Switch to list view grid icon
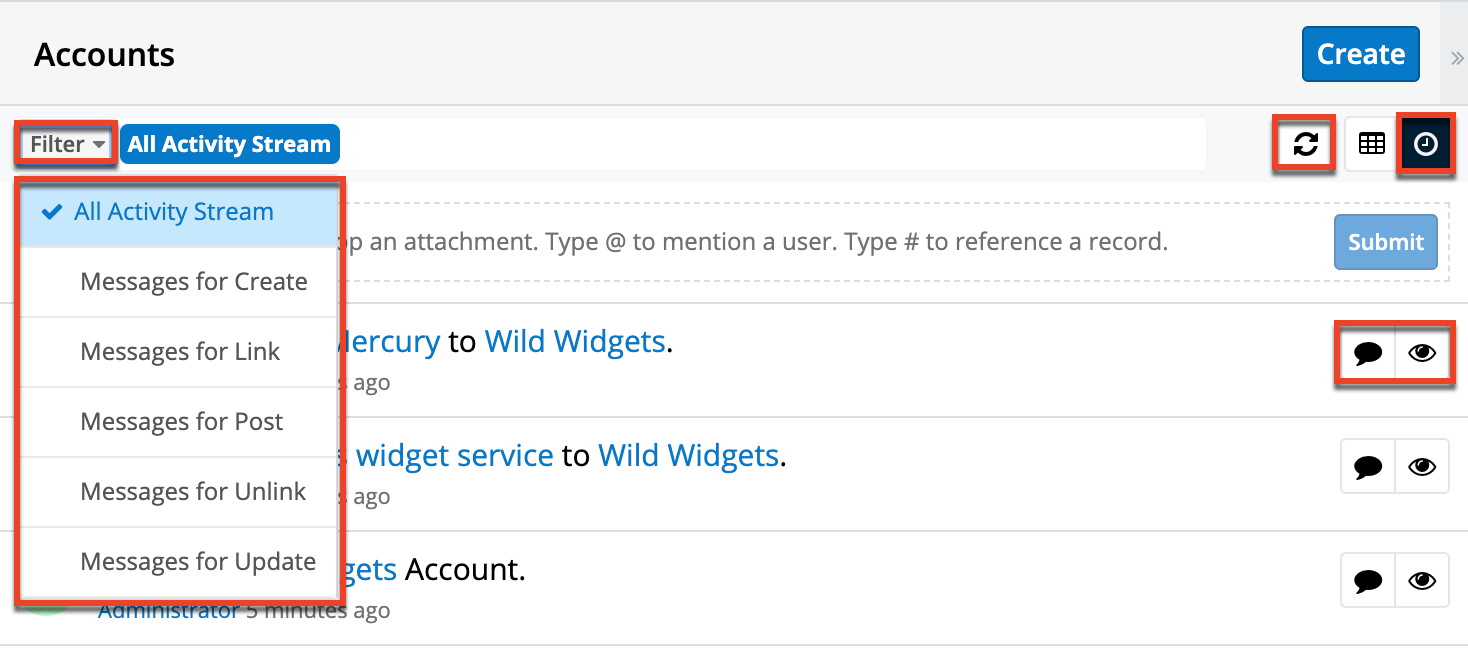The image size is (1468, 650). 1371,145
